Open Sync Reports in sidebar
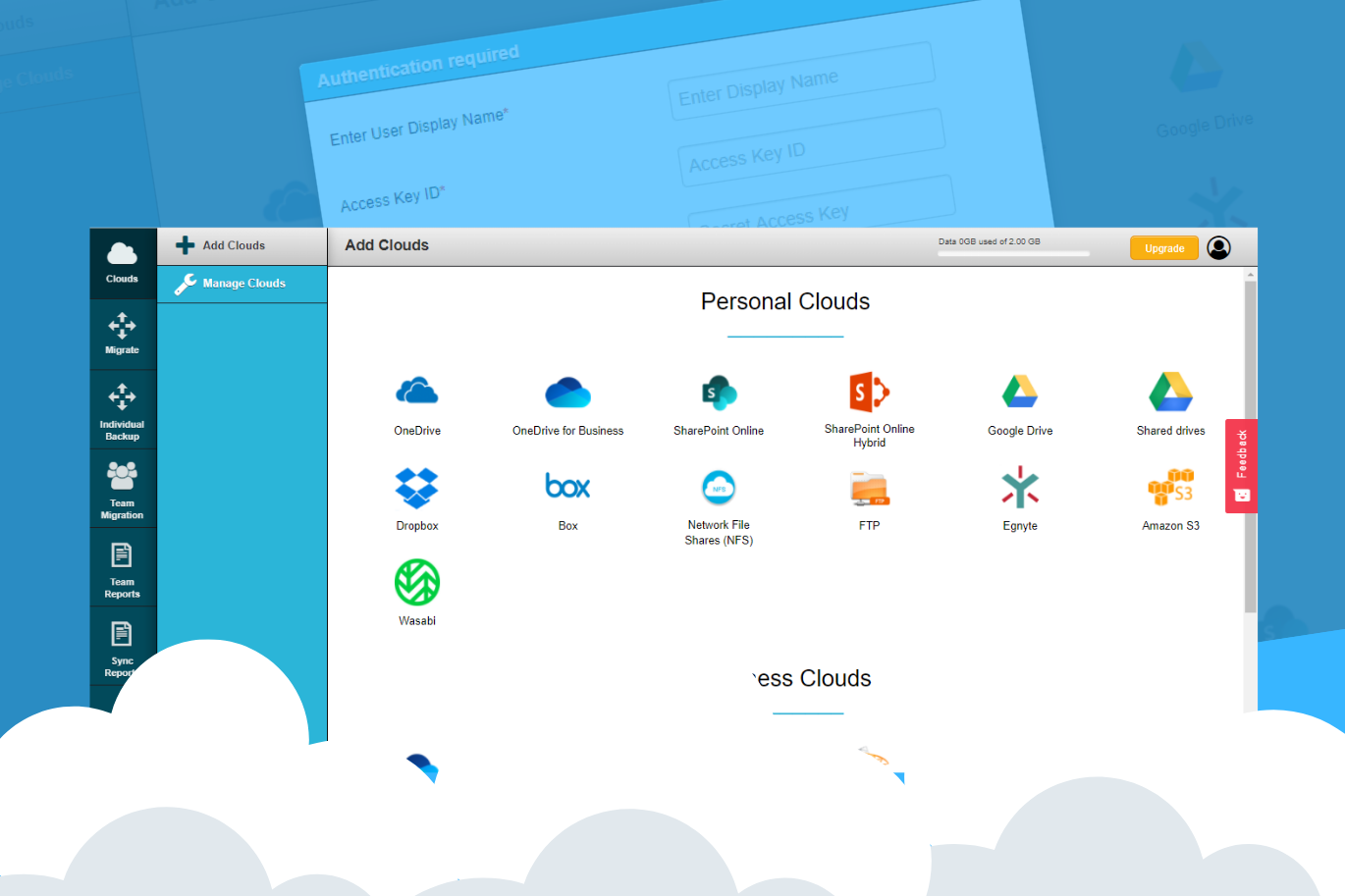 123,646
